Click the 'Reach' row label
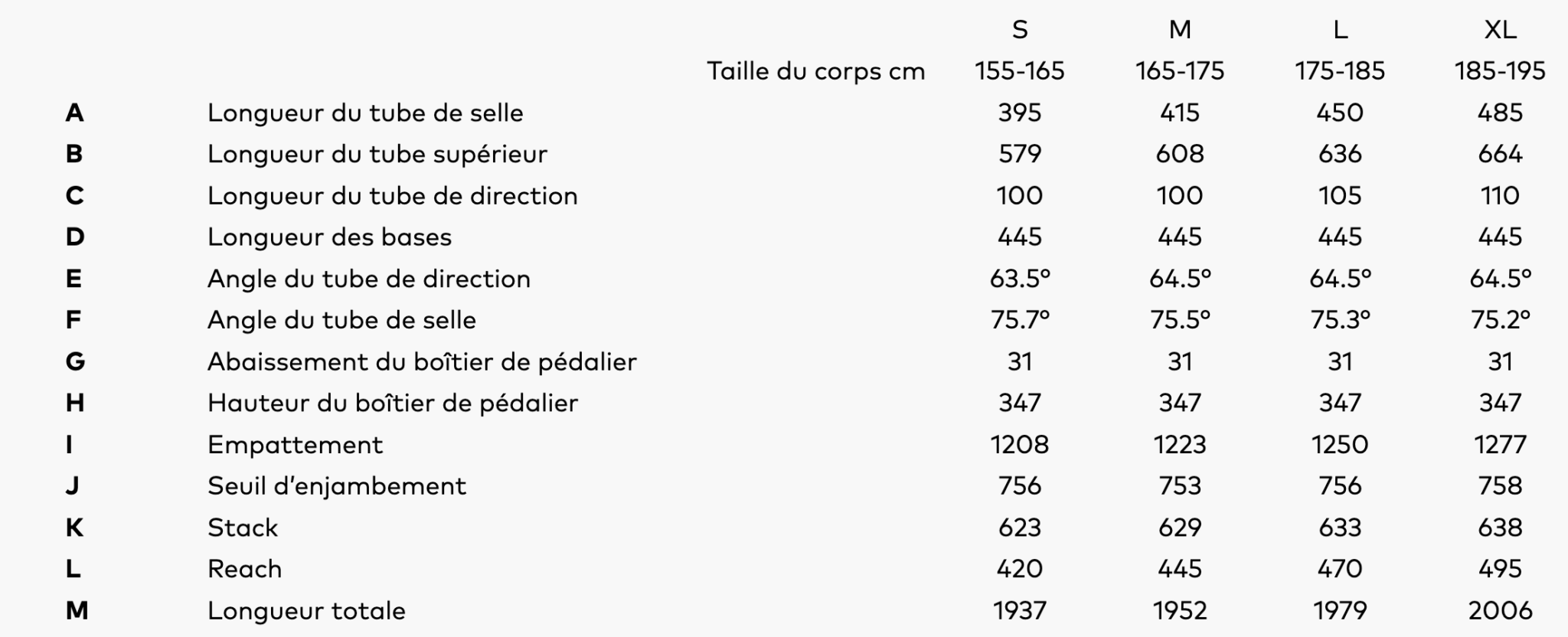This screenshot has width=1568, height=637. point(244,569)
